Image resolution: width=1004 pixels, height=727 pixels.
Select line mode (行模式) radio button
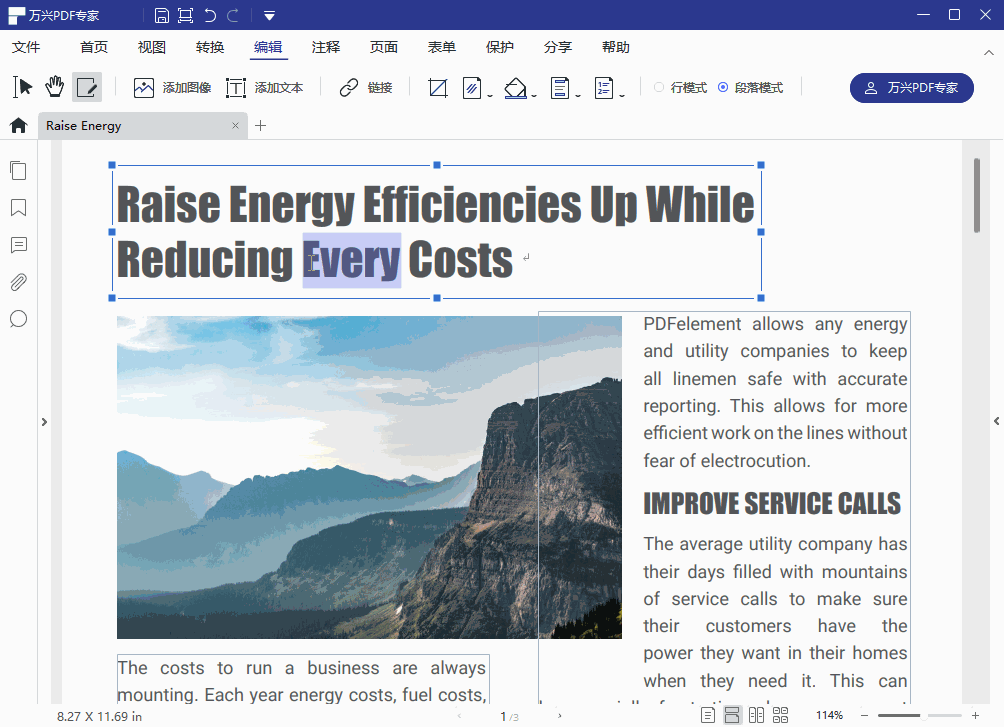pos(659,88)
